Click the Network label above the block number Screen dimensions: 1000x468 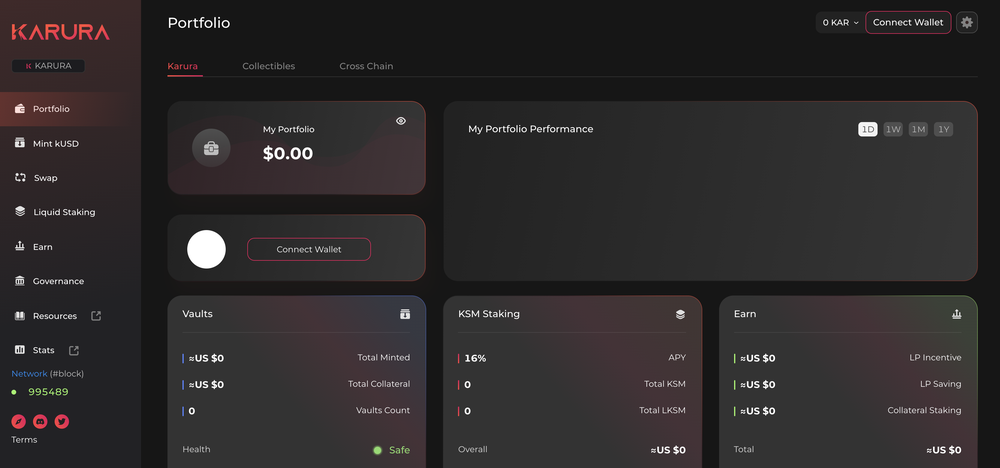(x=29, y=374)
